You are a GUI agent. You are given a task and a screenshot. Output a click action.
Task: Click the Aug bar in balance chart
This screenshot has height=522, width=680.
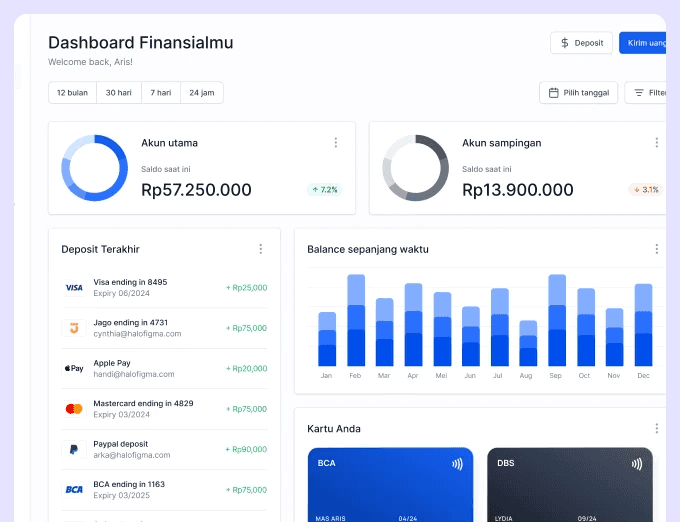click(528, 343)
